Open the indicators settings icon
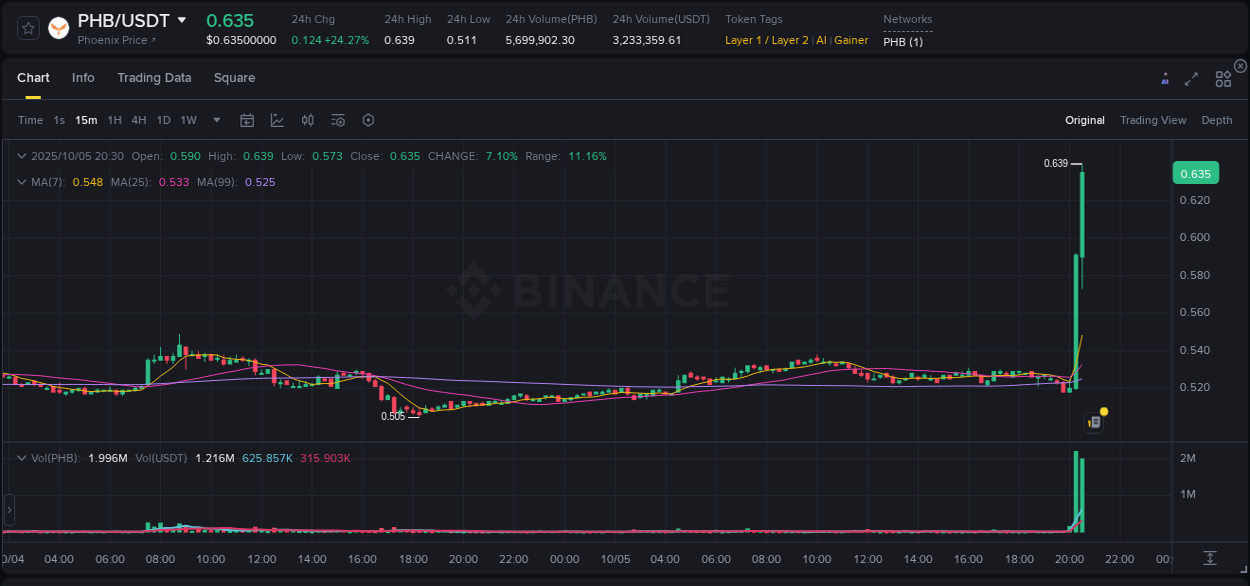This screenshot has height=586, width=1250. [337, 120]
